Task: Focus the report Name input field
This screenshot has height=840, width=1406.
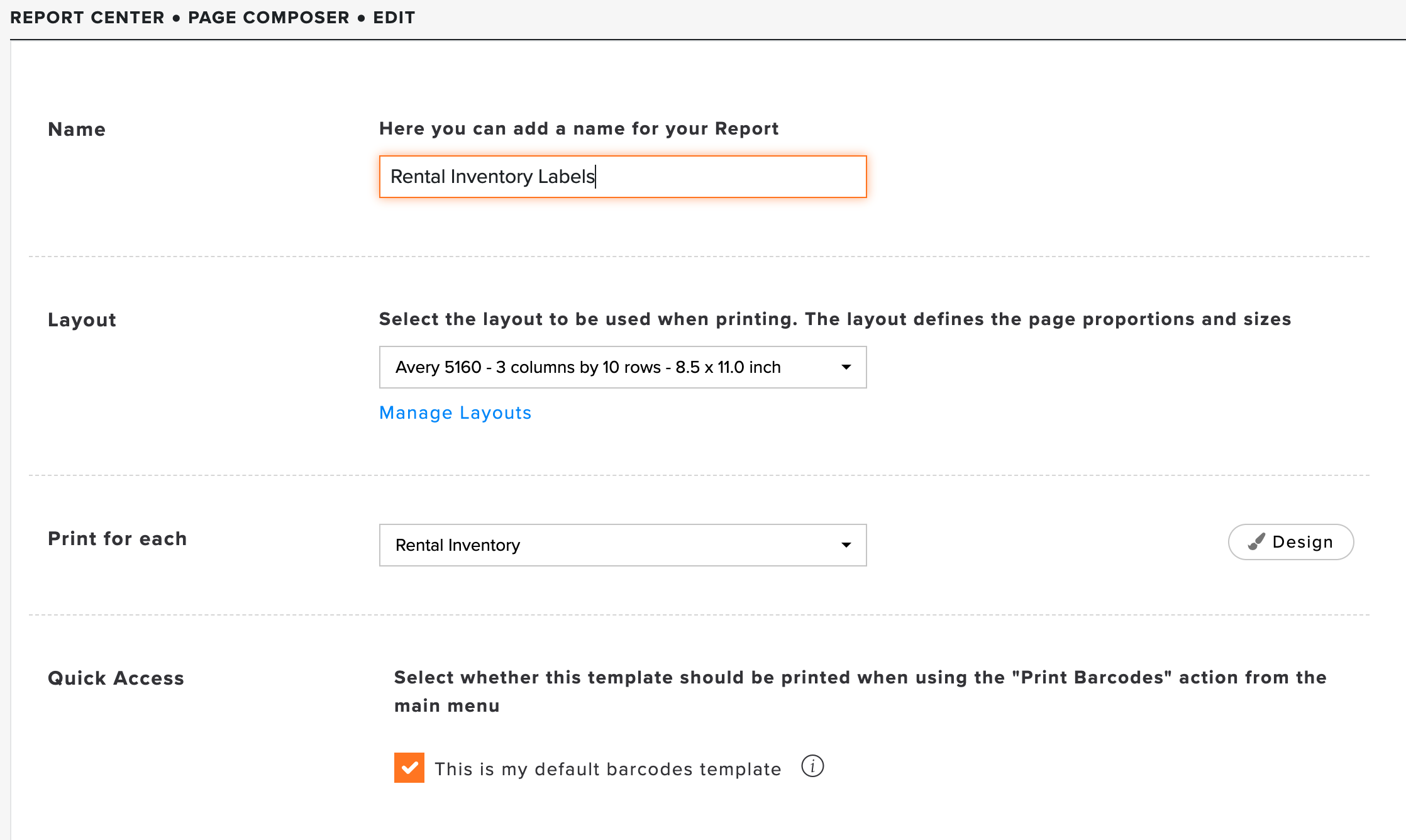Action: (623, 177)
